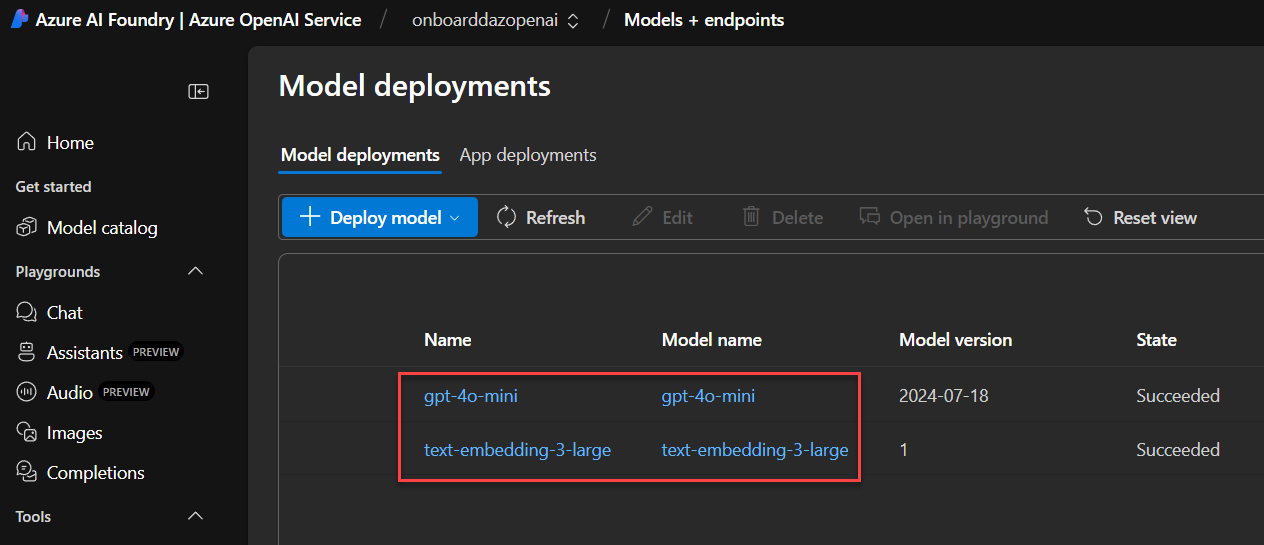Viewport: 1264px width, 545px height.
Task: Collapse the Playgrounds section chevron
Action: pos(196,272)
